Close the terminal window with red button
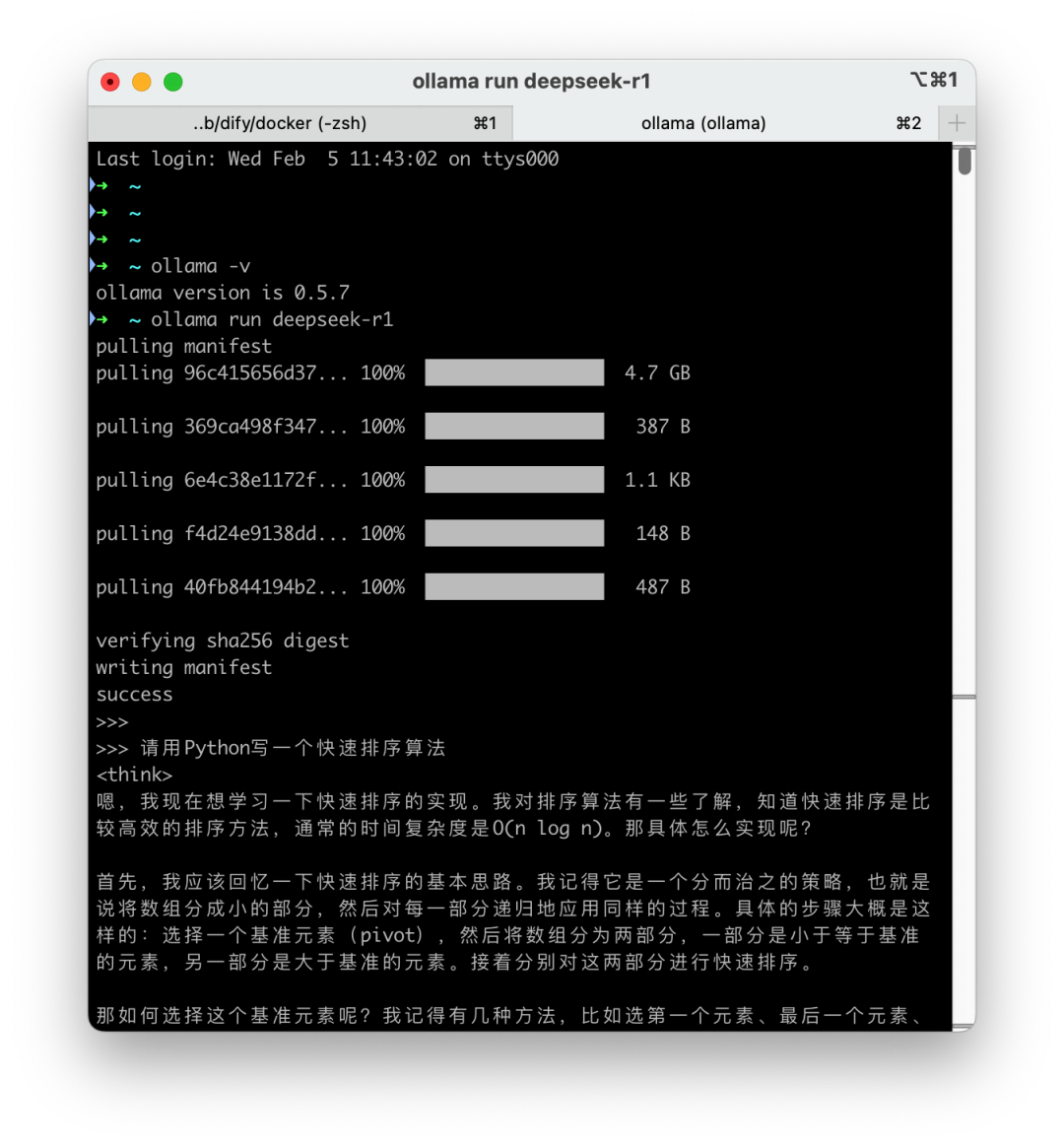The width and height of the screenshot is (1064, 1148). [110, 82]
